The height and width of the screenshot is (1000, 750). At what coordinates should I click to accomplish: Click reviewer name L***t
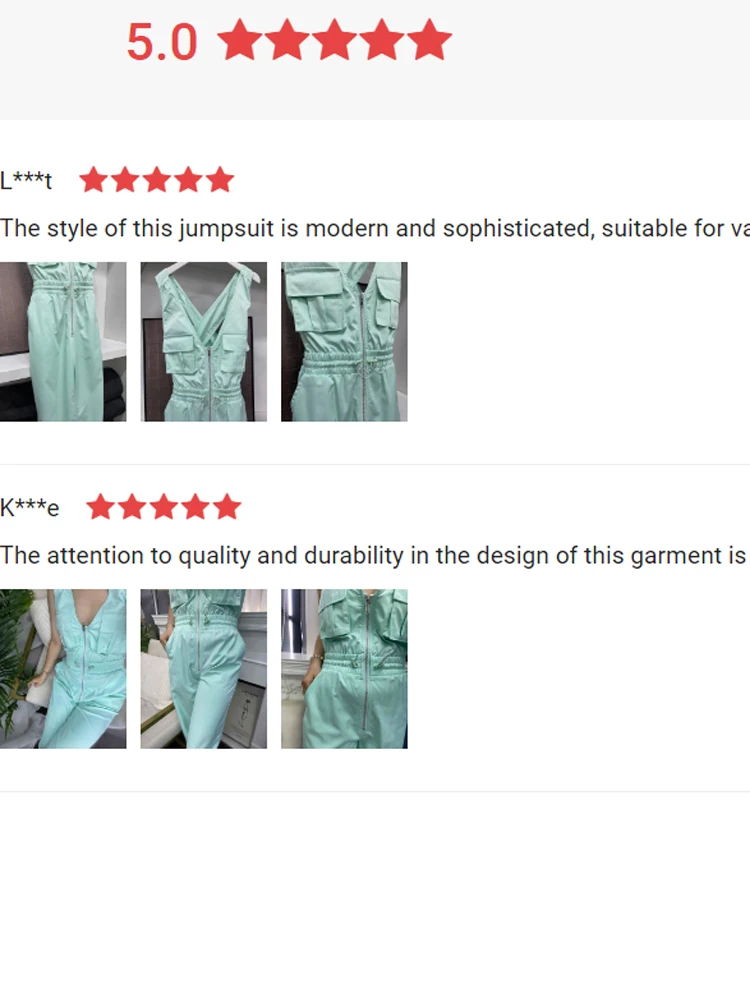pos(26,180)
